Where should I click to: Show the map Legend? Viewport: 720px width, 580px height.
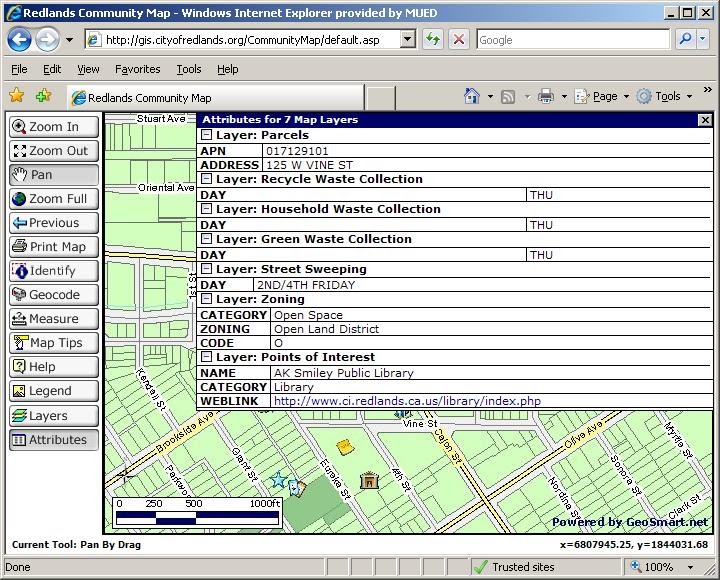click(54, 391)
